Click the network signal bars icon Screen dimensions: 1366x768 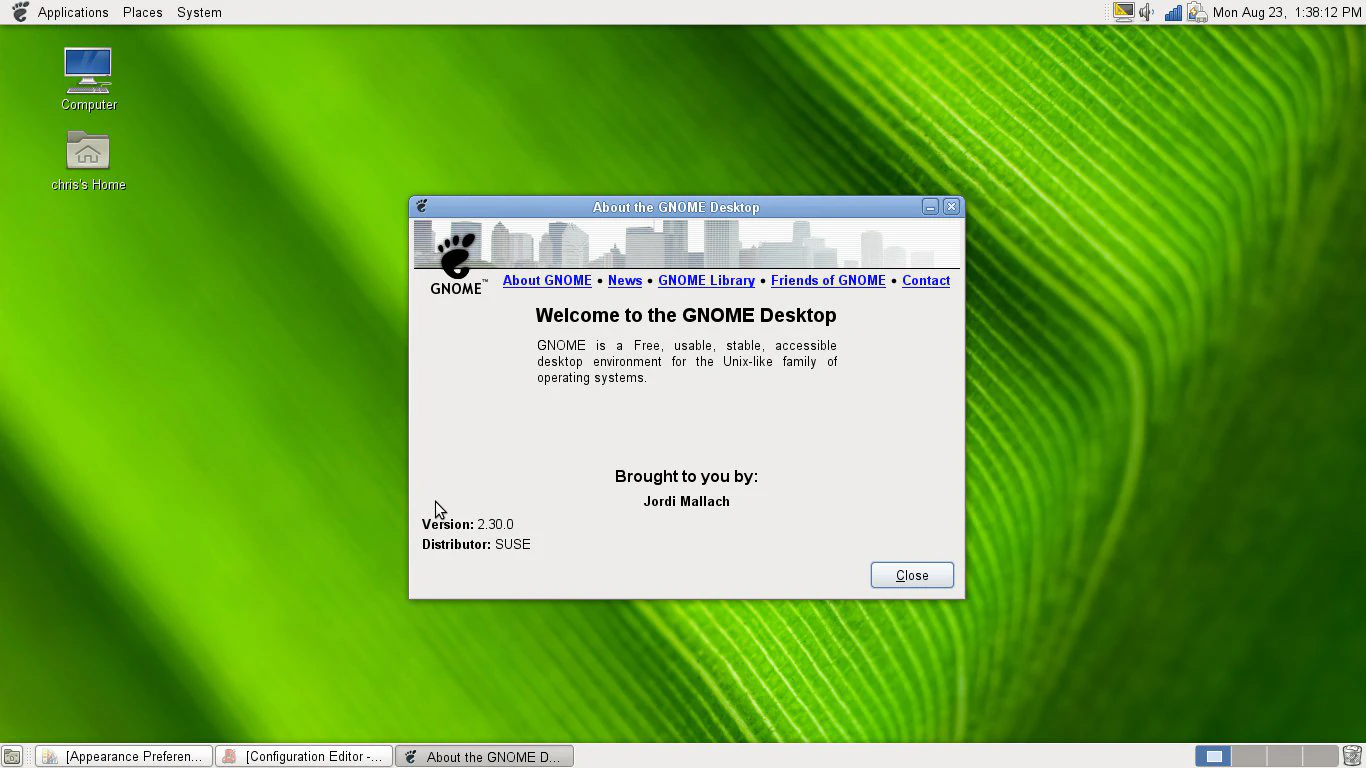(x=1172, y=12)
